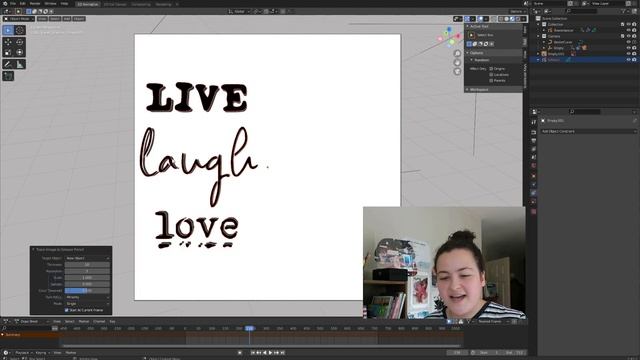The height and width of the screenshot is (360, 640).
Task: Select the Rotate tool
Action: (20, 42)
